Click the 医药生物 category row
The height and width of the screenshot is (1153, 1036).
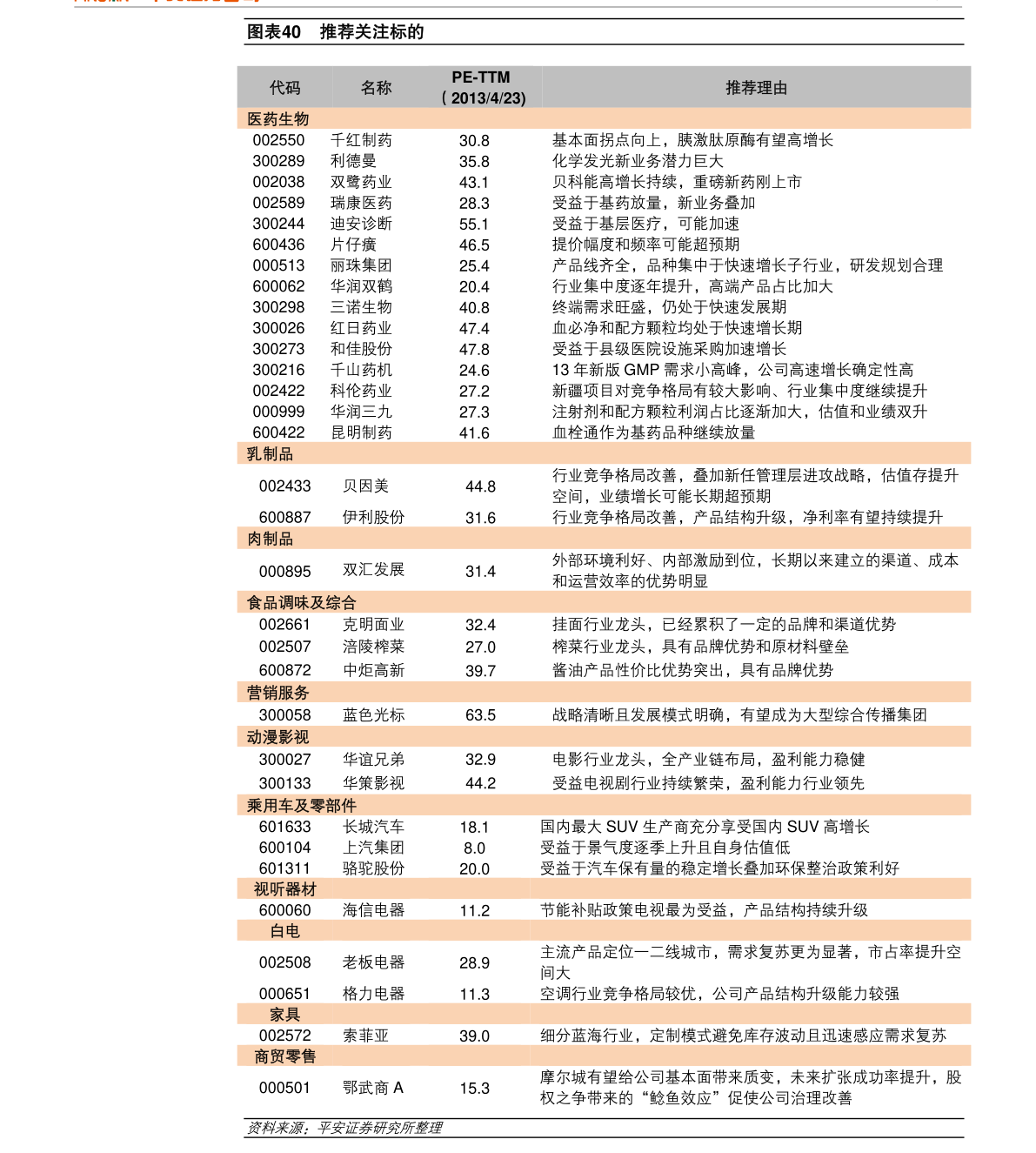(278, 119)
